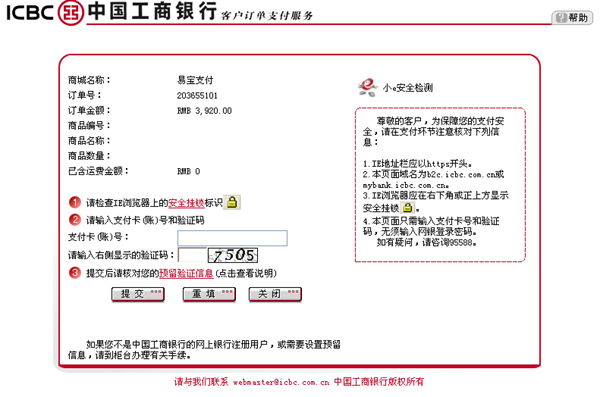
Task: Click the 小e安全检测 heading text
Action: (x=408, y=88)
